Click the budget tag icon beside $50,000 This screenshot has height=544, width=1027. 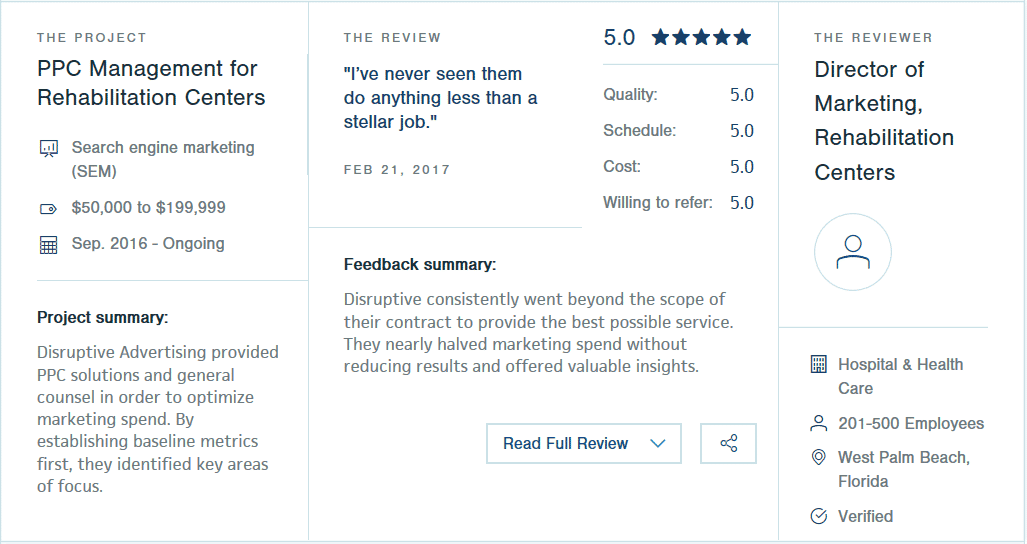pyautogui.click(x=48, y=209)
